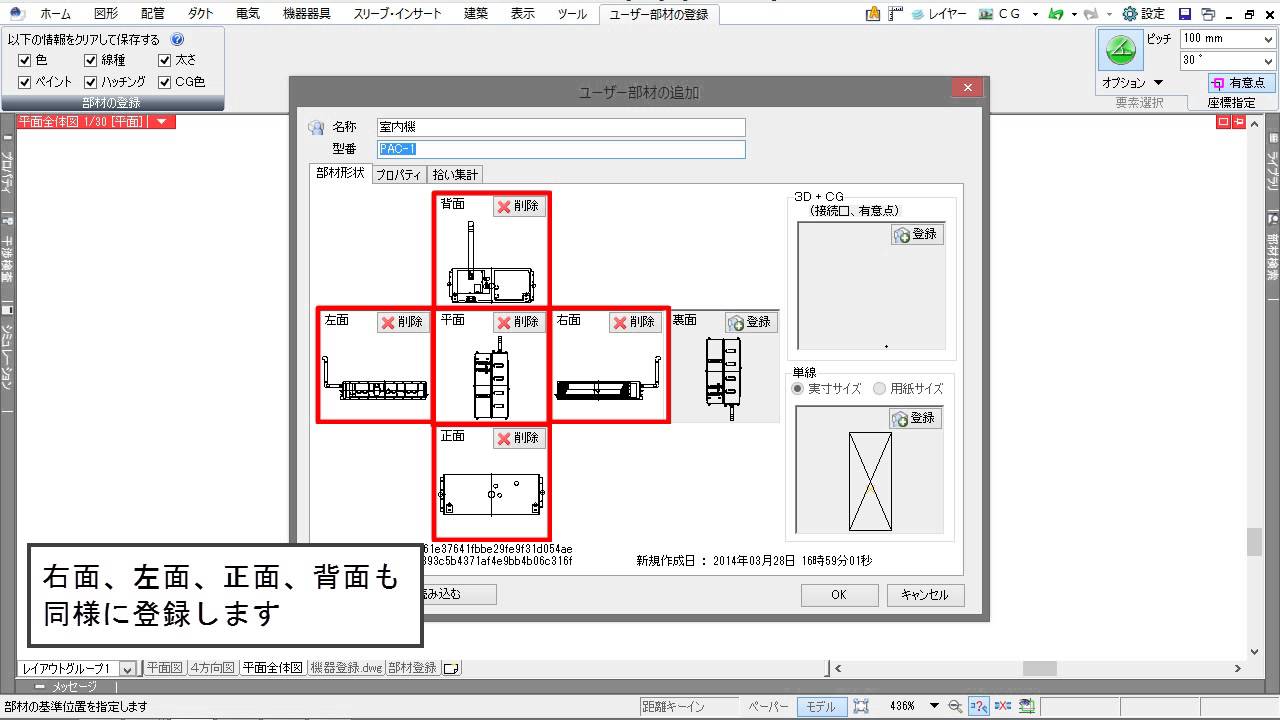Viewport: 1280px width, 720px height.
Task: Toggle the CG色 checkbox
Action: pyautogui.click(x=165, y=82)
